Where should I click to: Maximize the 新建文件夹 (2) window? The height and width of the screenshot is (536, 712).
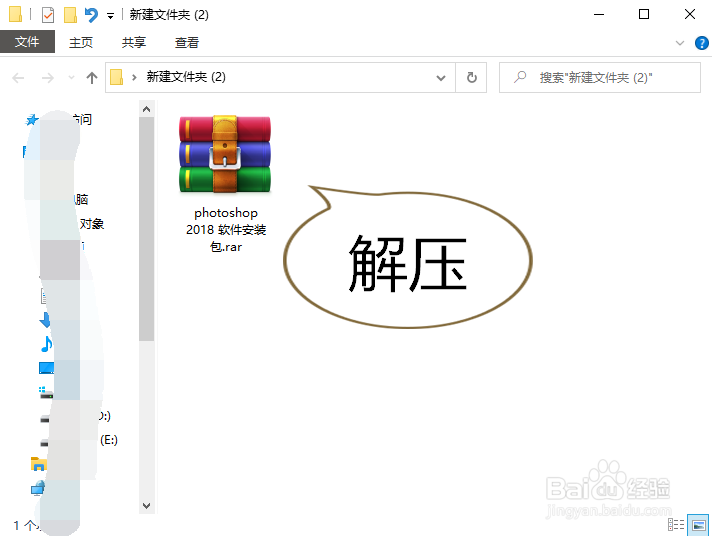click(x=644, y=15)
